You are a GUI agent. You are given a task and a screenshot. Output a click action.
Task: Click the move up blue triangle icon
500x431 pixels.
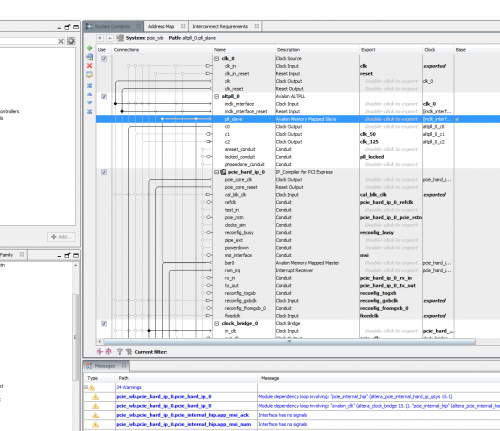click(89, 94)
